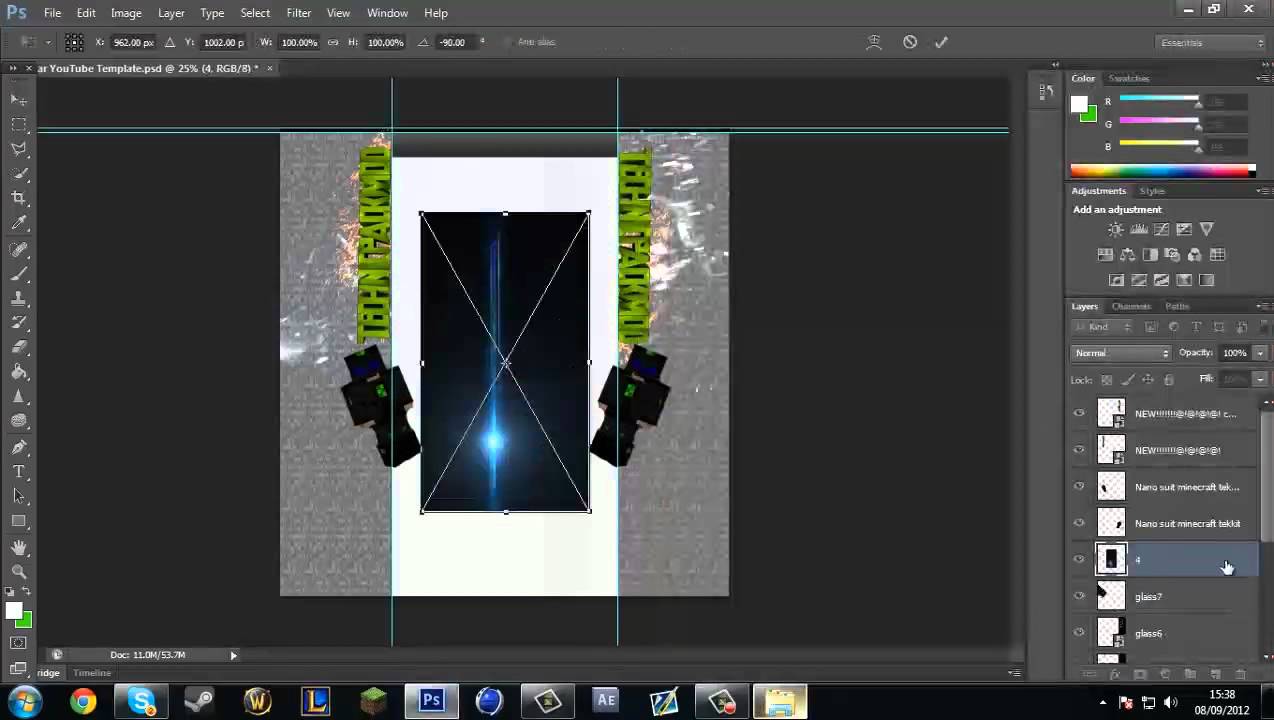Viewport: 1274px width, 720px height.
Task: Open the Layer menu
Action: point(171,13)
